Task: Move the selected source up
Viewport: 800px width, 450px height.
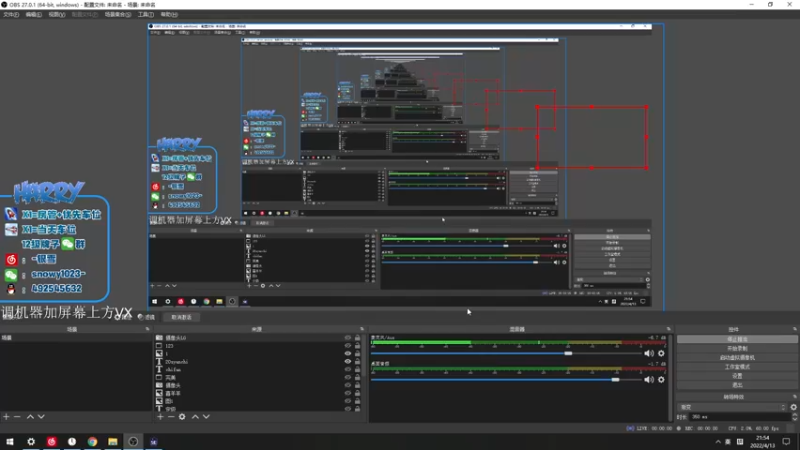Action: tap(195, 417)
